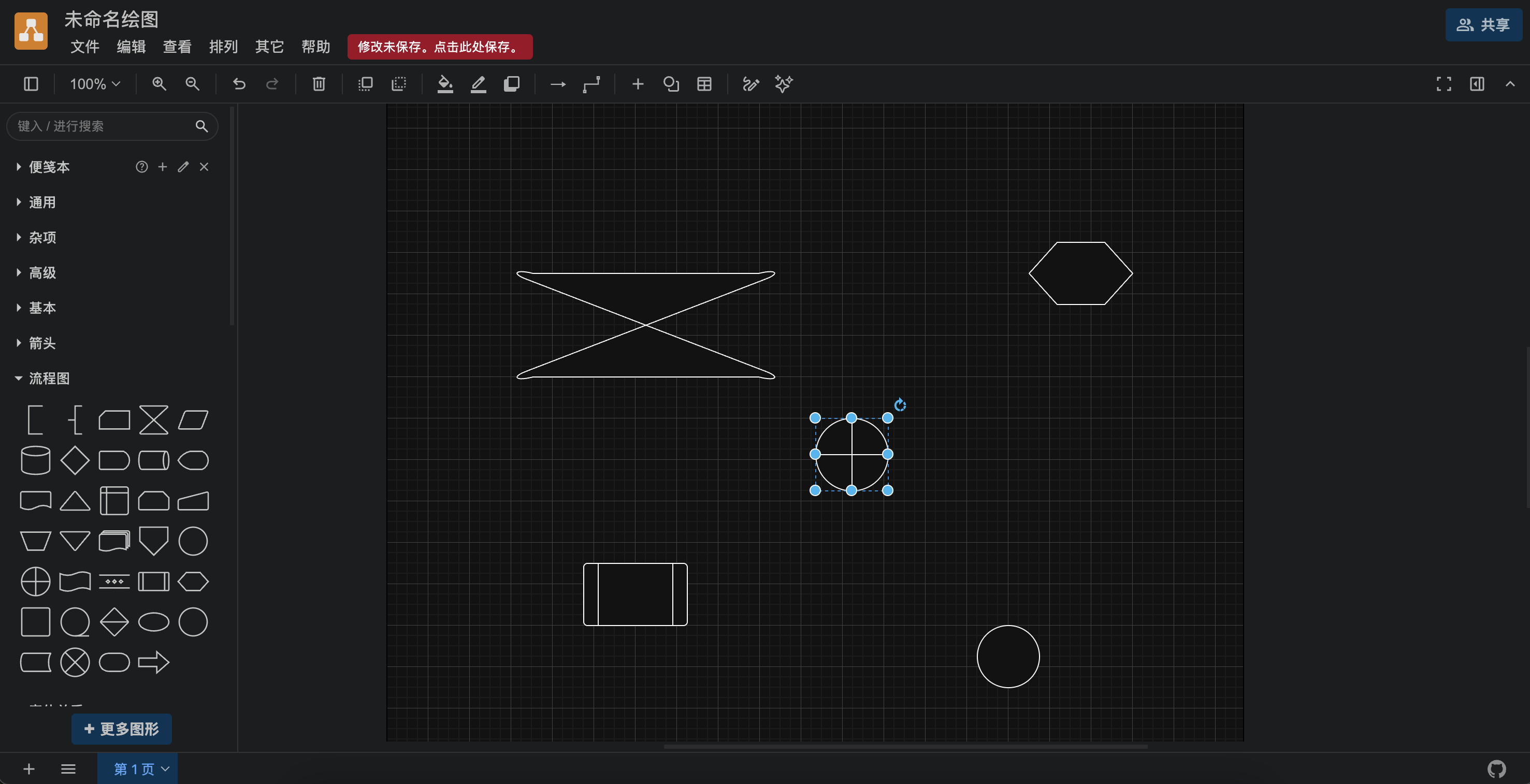This screenshot has width=1530, height=784.
Task: Open the 第 1 页 page tab
Action: [x=137, y=768]
